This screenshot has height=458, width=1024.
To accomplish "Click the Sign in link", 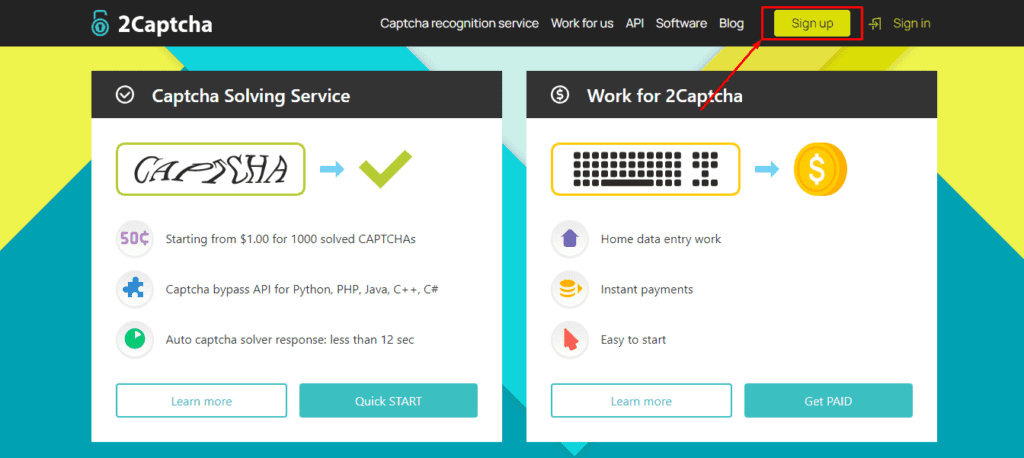I will click(x=911, y=23).
